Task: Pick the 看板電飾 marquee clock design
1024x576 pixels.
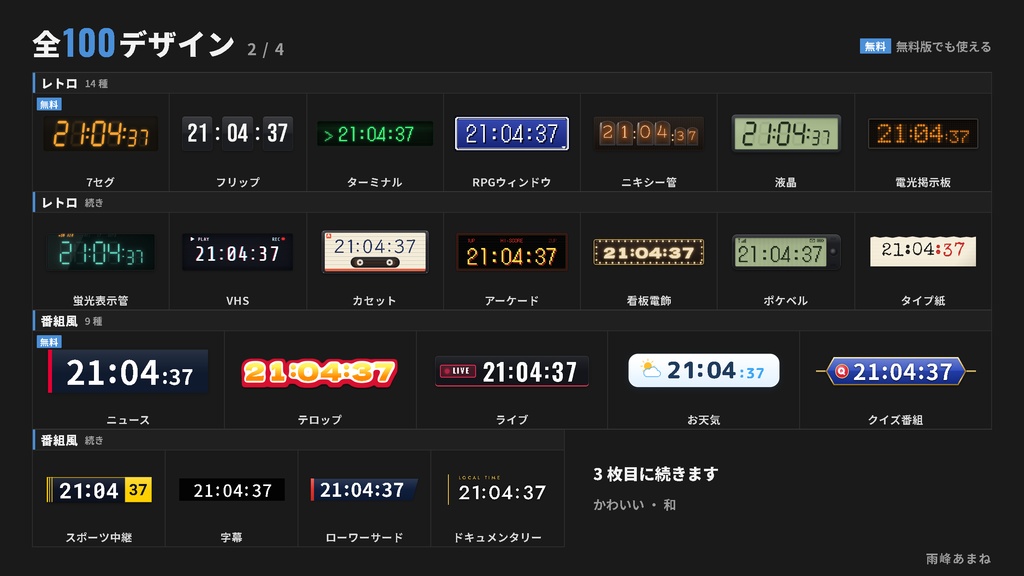Action: pyautogui.click(x=648, y=252)
